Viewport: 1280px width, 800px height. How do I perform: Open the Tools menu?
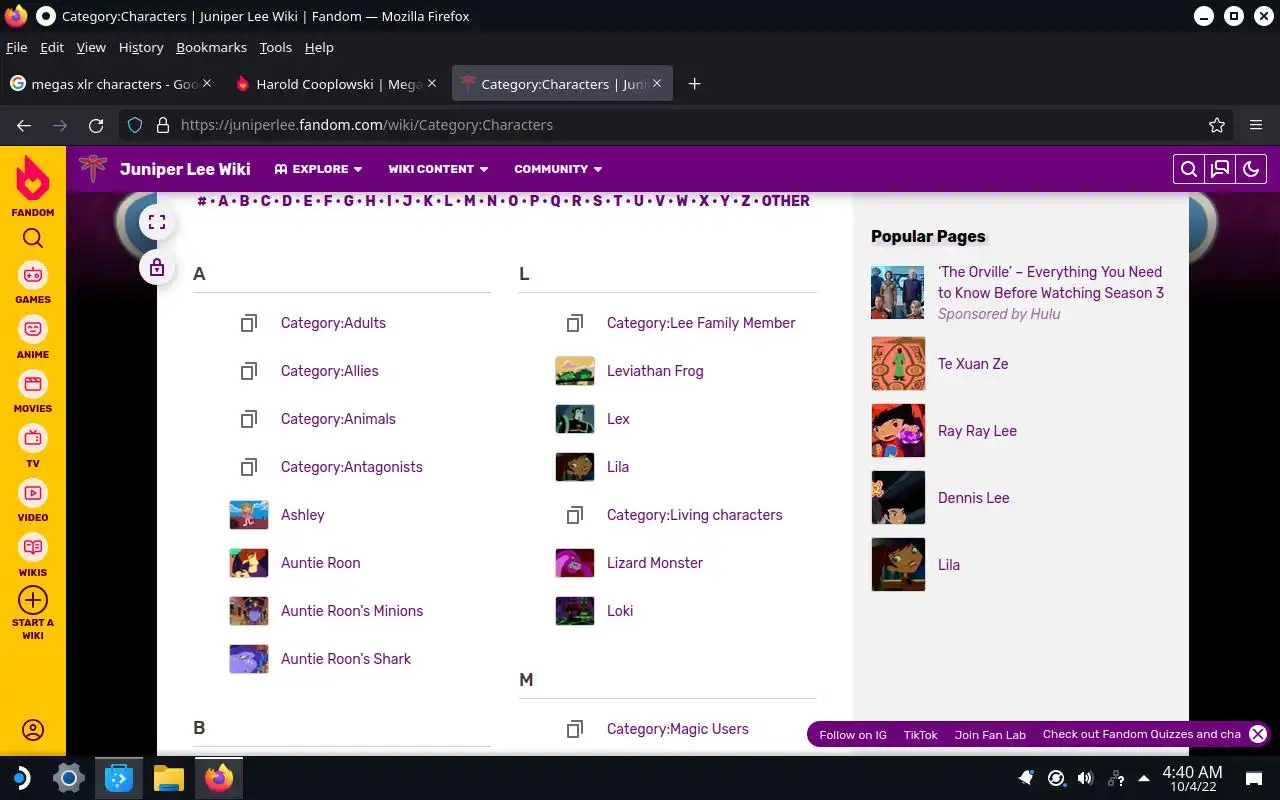275,47
